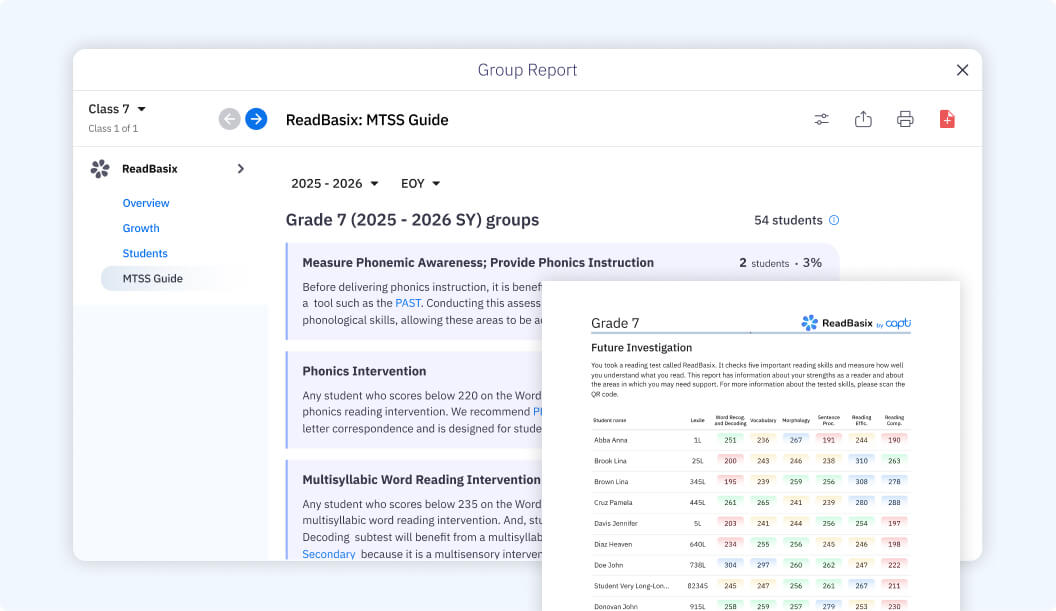Click the Brown Lina row name

click(x=611, y=482)
